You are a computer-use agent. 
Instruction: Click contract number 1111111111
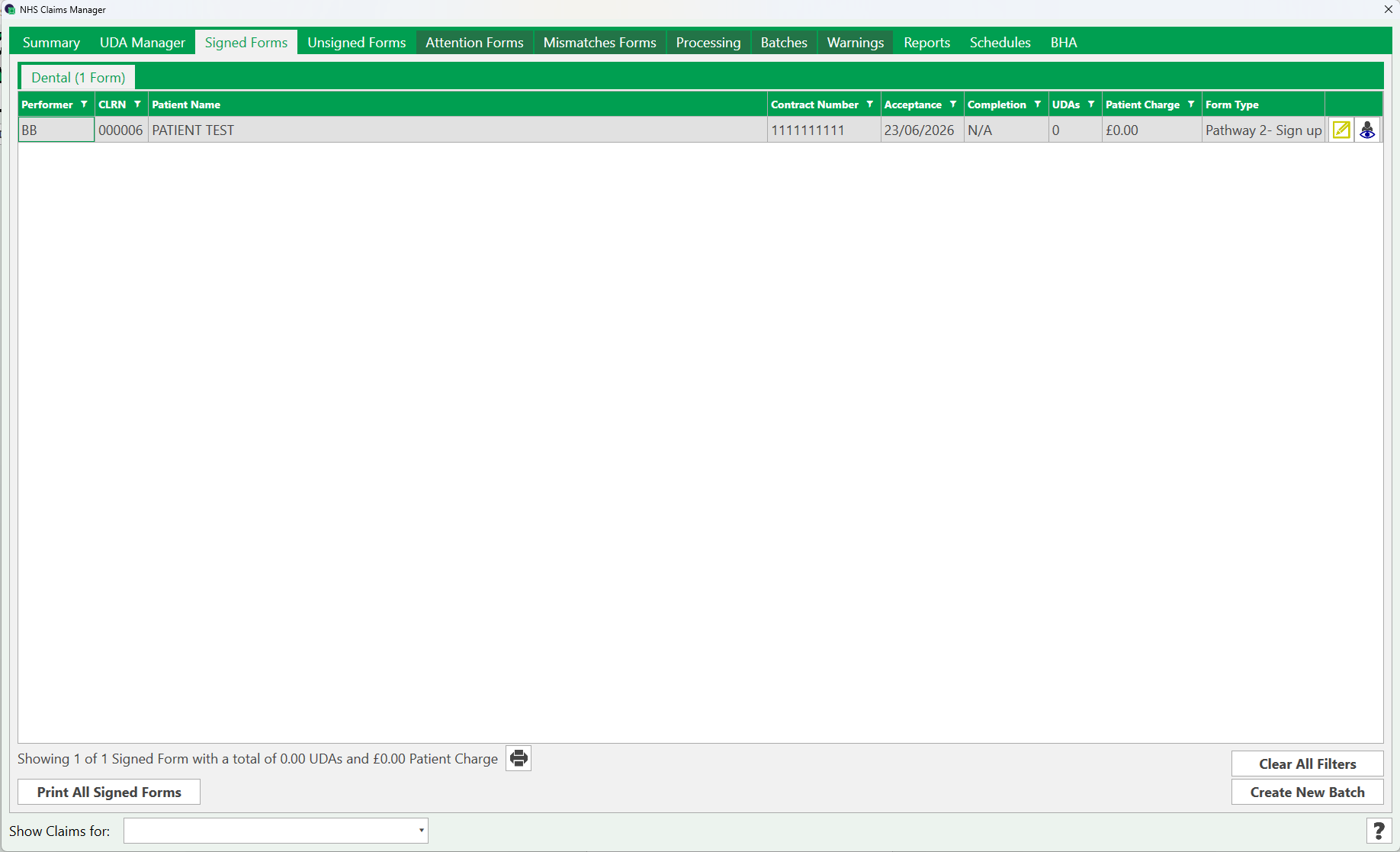pyautogui.click(x=824, y=130)
